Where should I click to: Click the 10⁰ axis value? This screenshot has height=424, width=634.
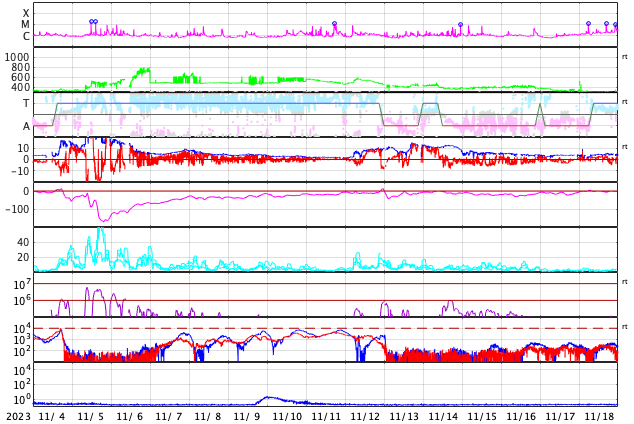(x=22, y=400)
